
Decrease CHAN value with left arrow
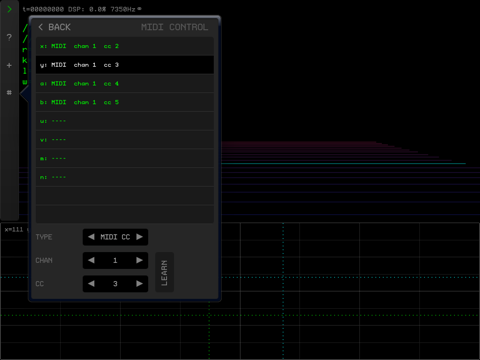(91, 260)
